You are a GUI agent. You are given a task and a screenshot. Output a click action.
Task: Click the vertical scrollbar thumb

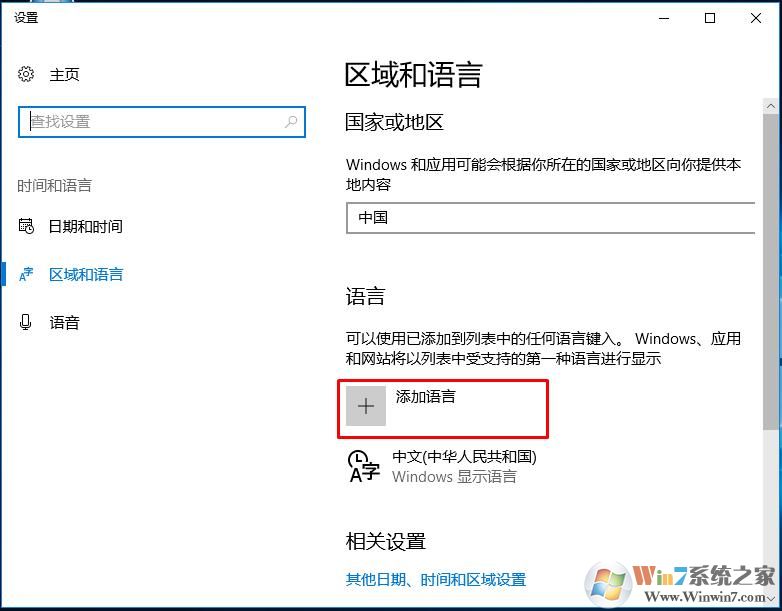(x=771, y=271)
